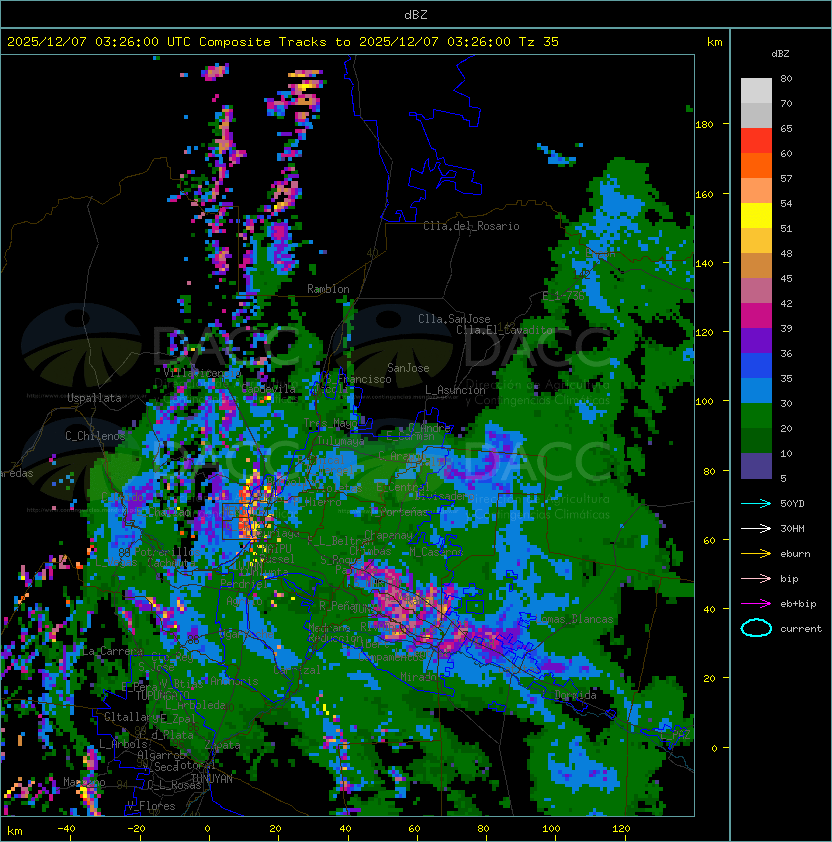Click the 'current' legend label
This screenshot has width=832, height=842.
coord(801,629)
